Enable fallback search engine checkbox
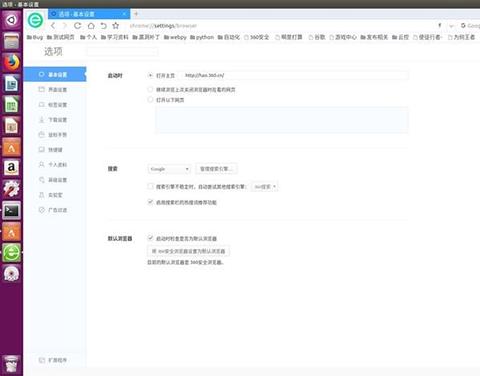This screenshot has height=376, width=480. (x=150, y=186)
